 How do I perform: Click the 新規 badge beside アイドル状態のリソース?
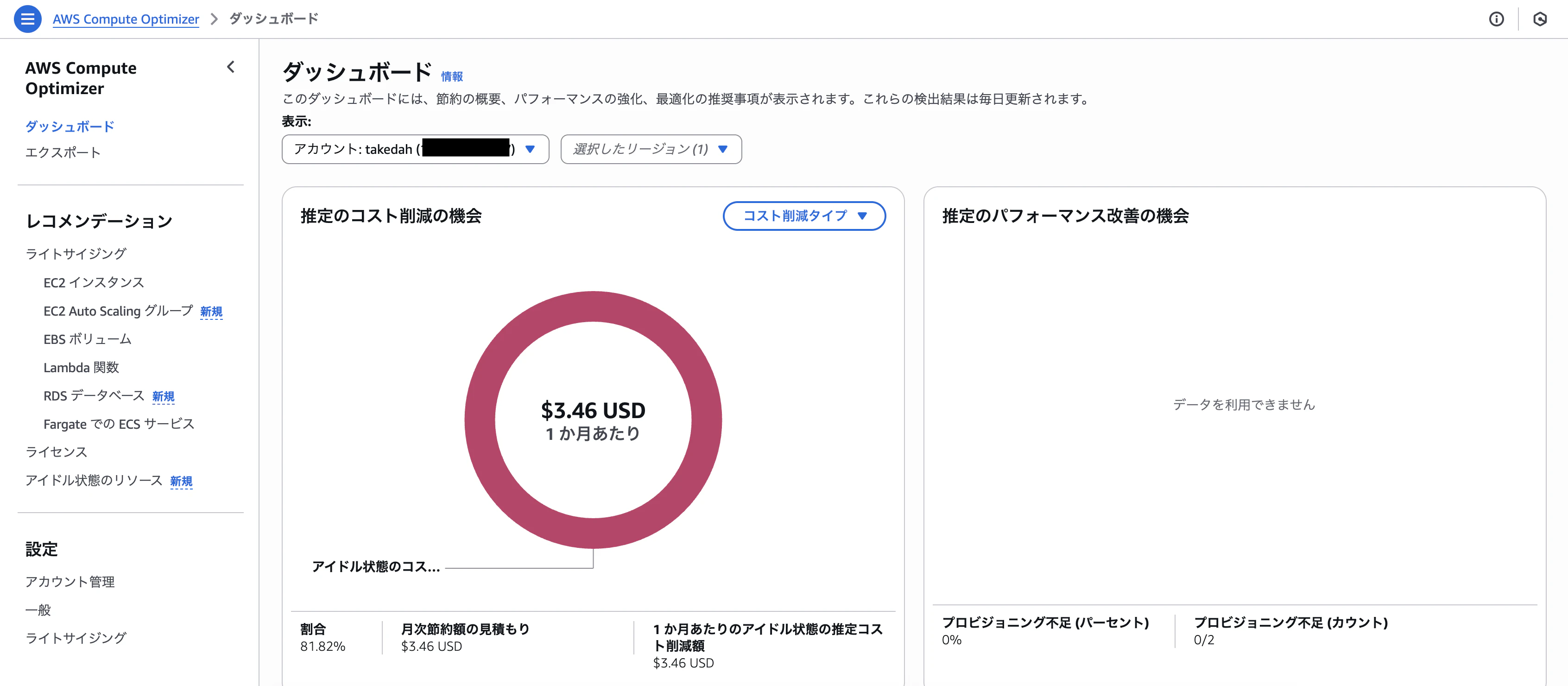(181, 482)
